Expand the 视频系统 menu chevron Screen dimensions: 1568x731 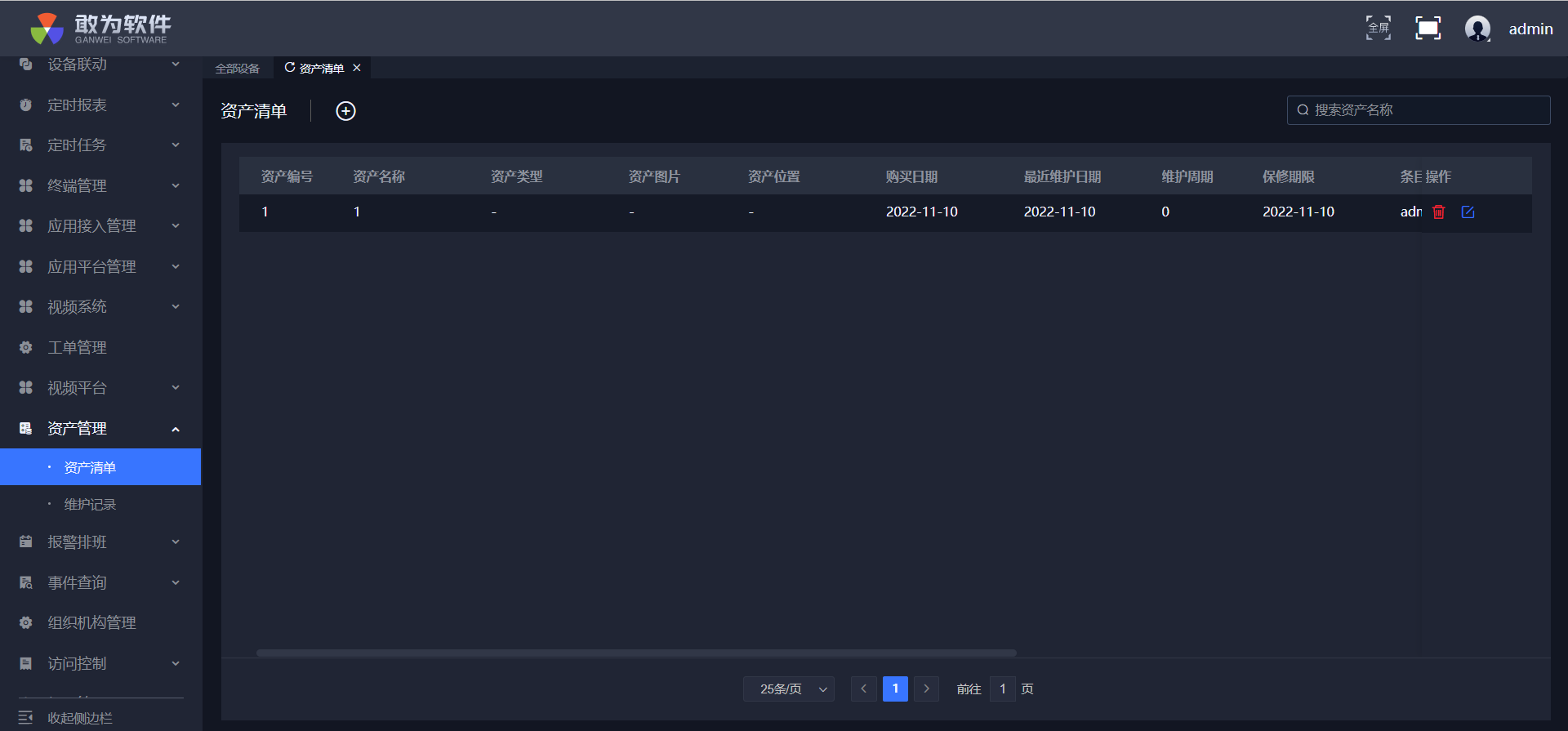pyautogui.click(x=176, y=306)
